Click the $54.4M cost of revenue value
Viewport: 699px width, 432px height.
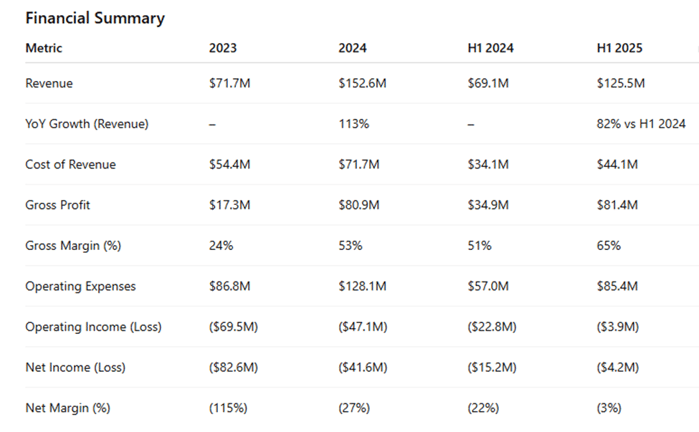click(229, 163)
